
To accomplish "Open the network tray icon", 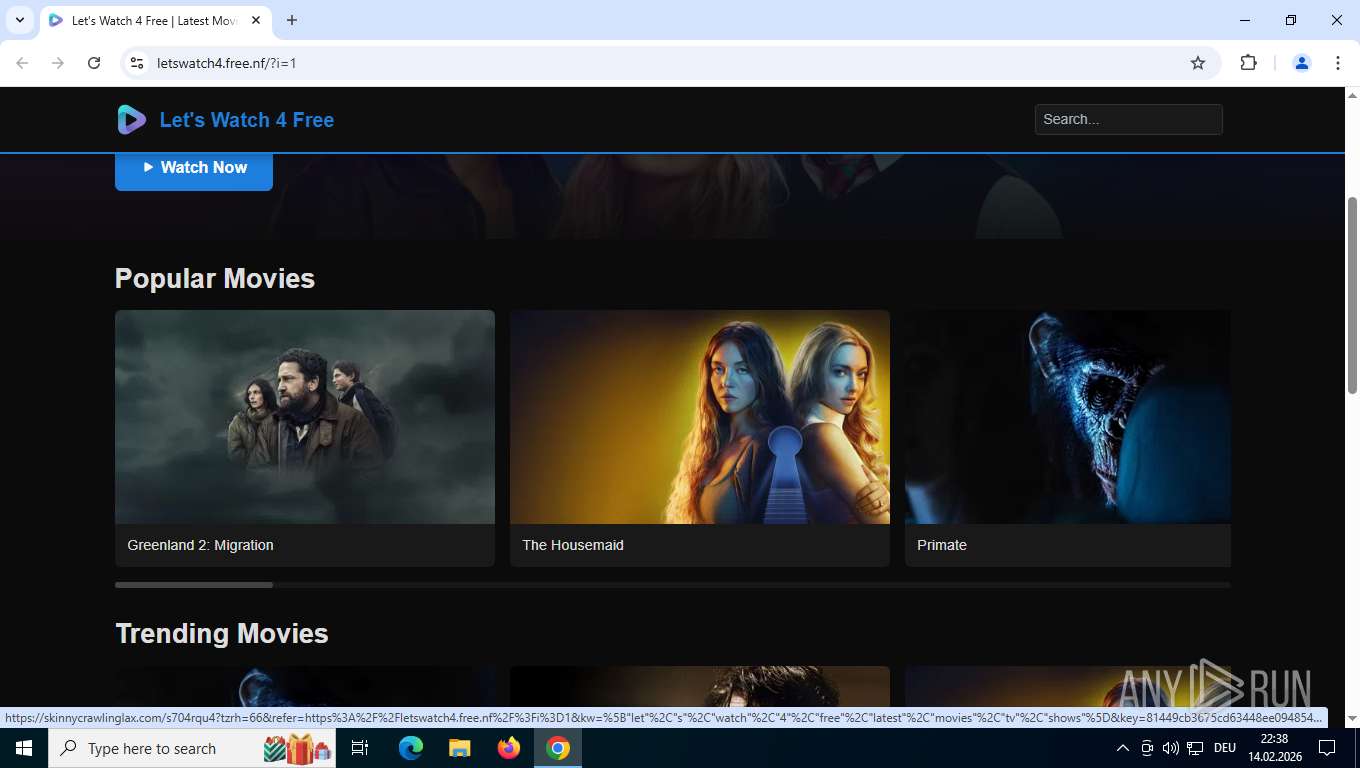I will coord(1195,748).
